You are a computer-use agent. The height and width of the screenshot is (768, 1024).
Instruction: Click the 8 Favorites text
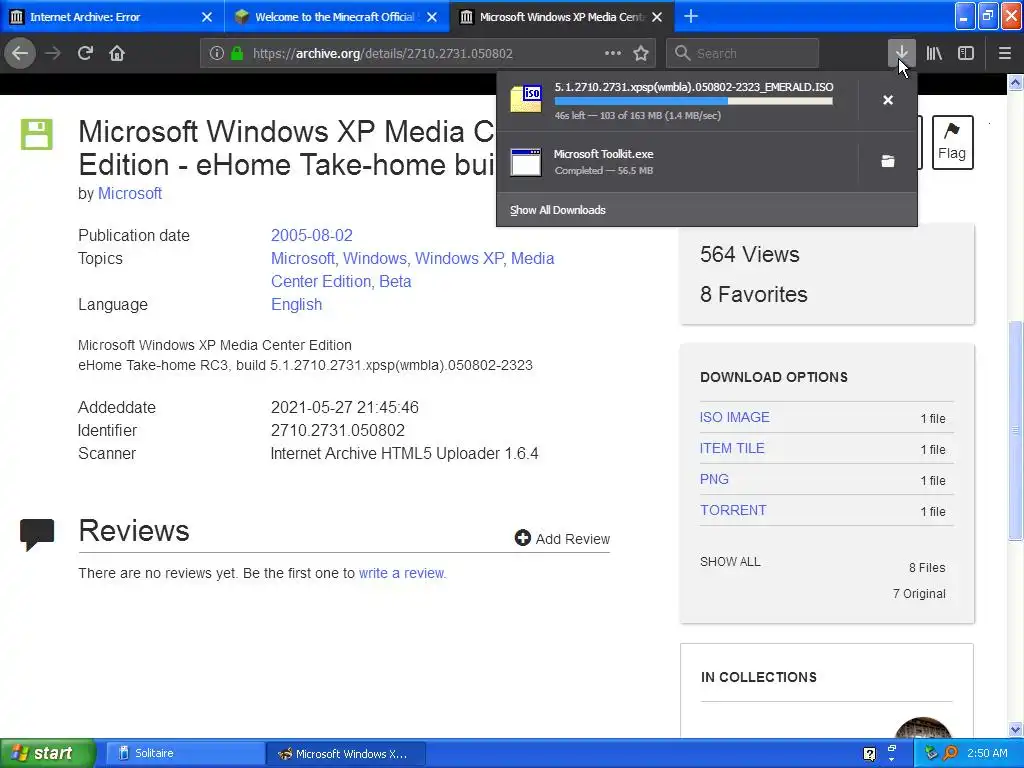tap(754, 295)
